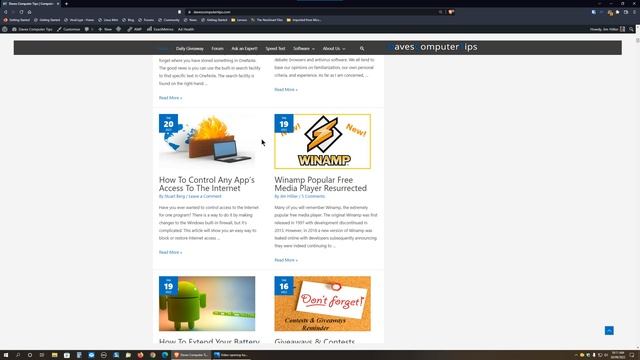The height and width of the screenshot is (360, 640).
Task: Open the Android battery article thumbnail
Action: point(207,303)
